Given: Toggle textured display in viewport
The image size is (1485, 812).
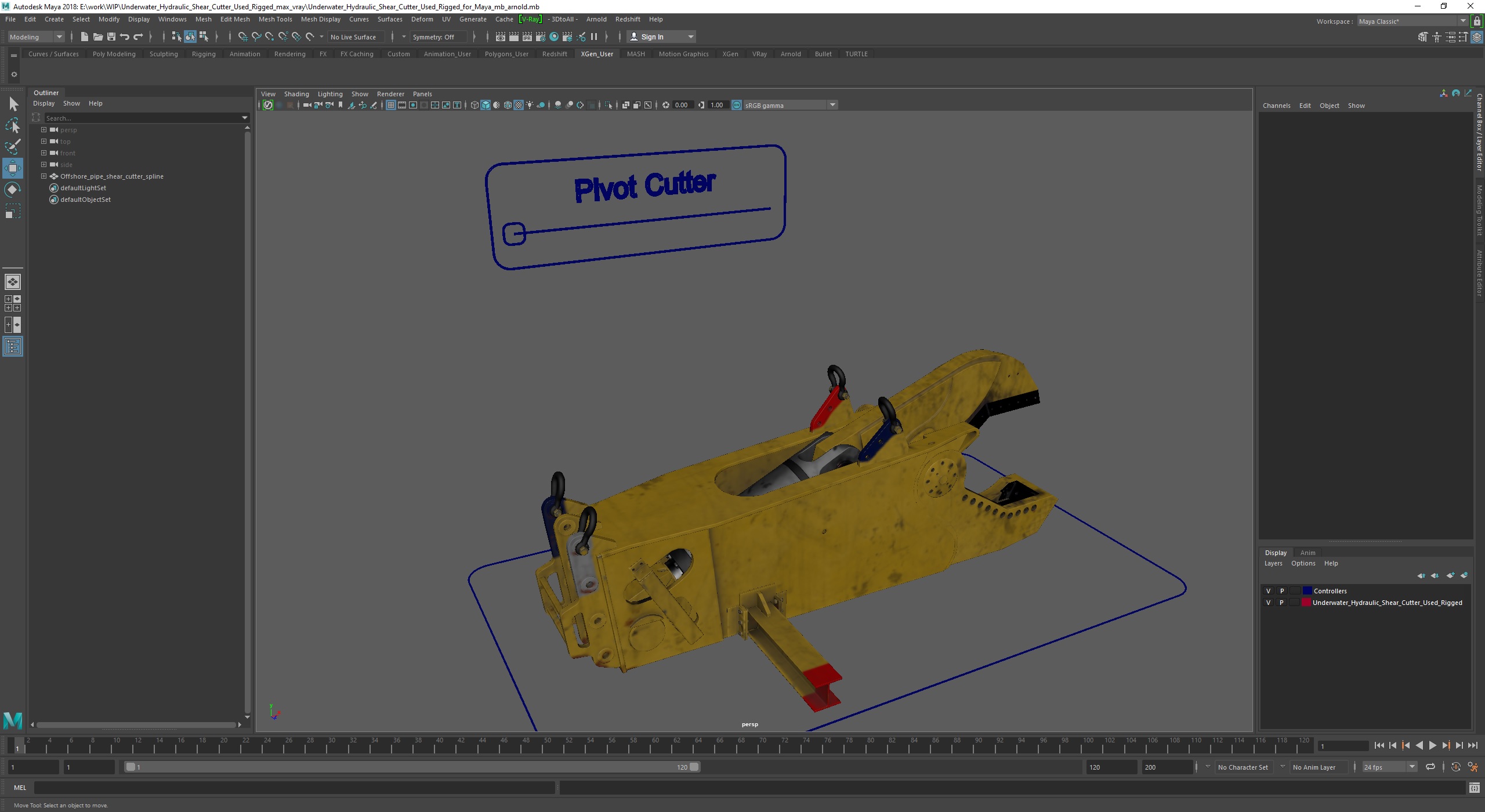Looking at the screenshot, I should click(x=519, y=105).
